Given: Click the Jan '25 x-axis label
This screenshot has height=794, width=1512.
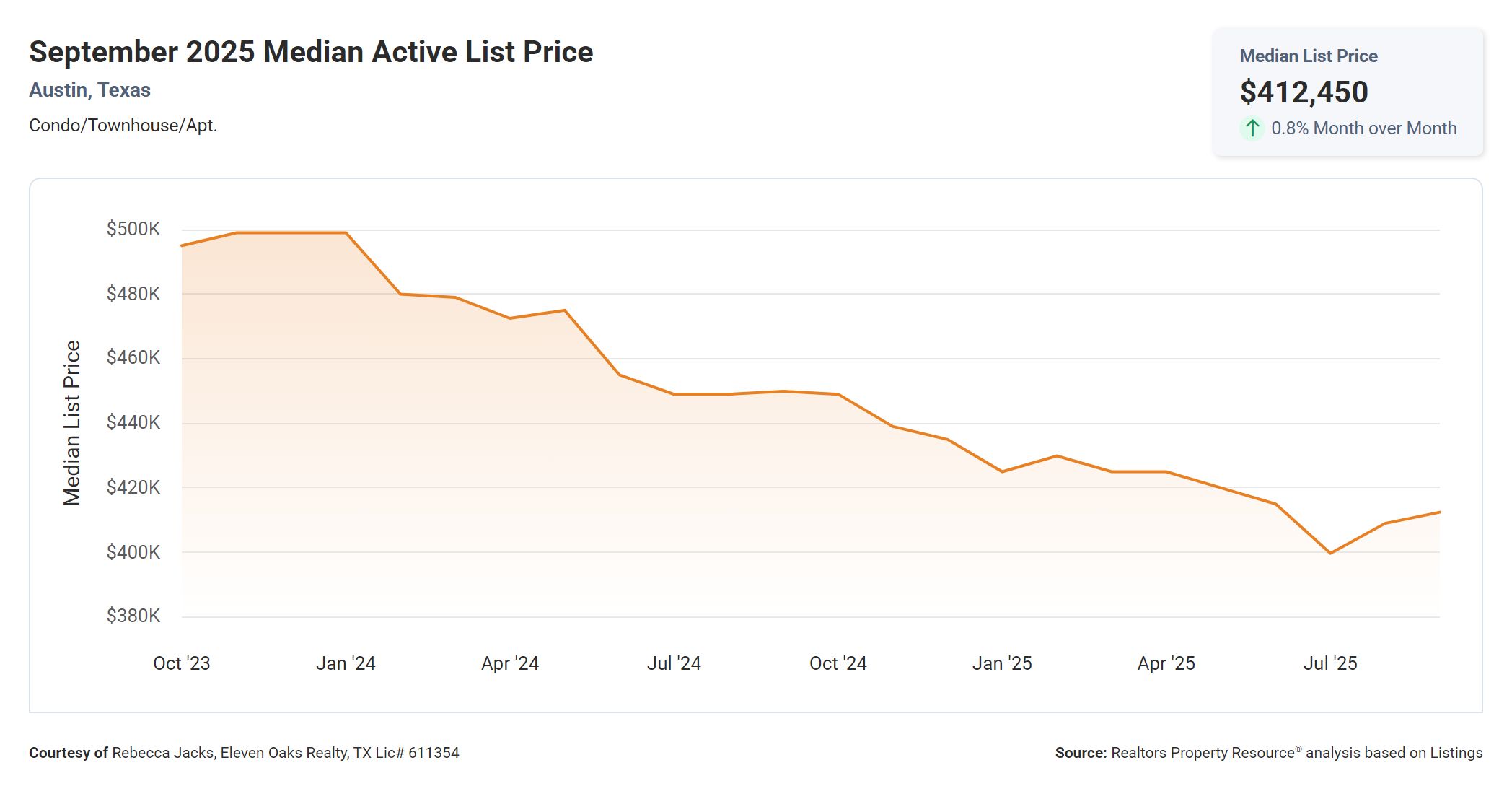Looking at the screenshot, I should (1002, 663).
